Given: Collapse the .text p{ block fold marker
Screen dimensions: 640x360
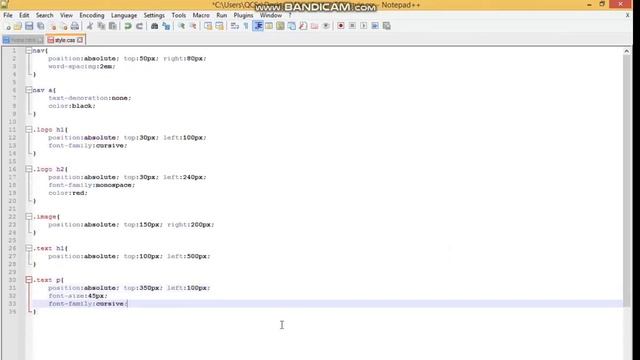Looking at the screenshot, I should click(29, 280).
